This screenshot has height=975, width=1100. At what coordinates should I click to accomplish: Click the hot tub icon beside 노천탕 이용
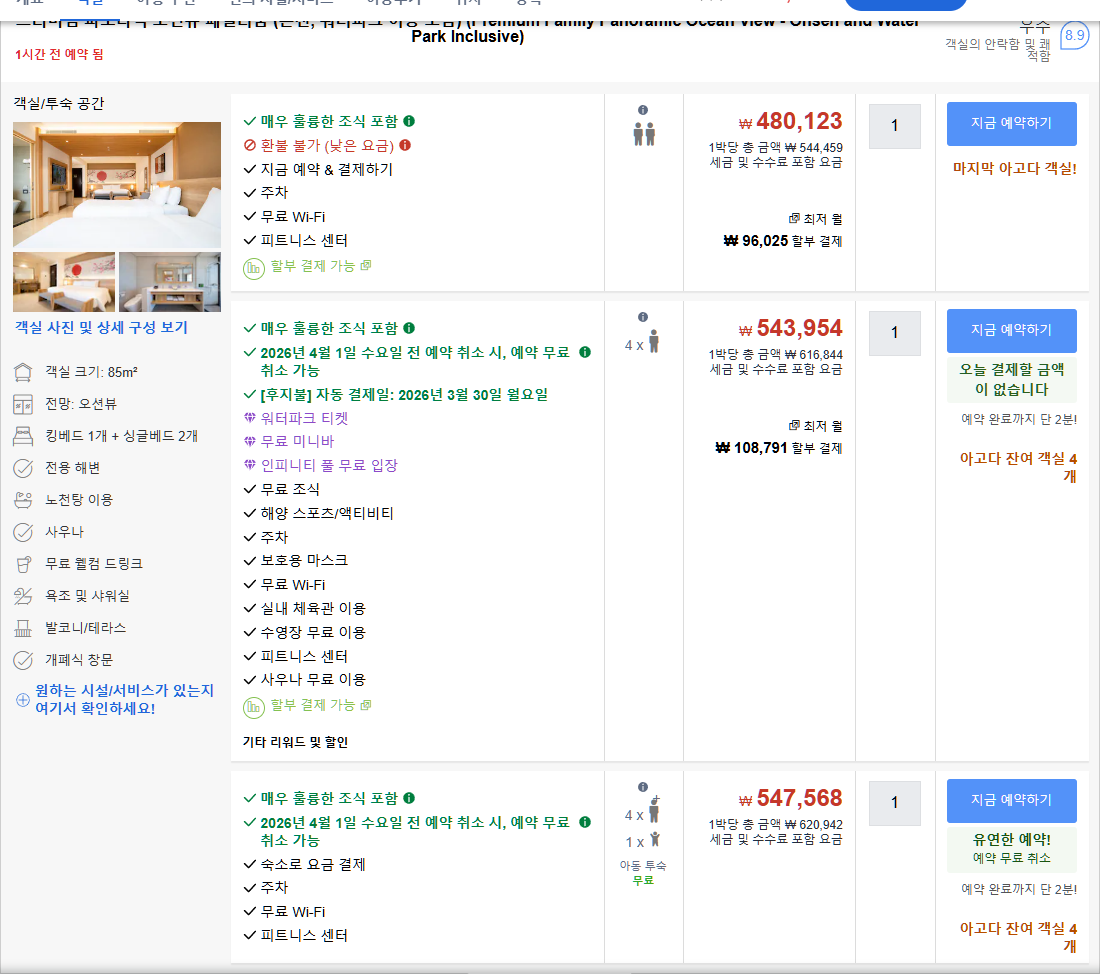click(x=23, y=500)
